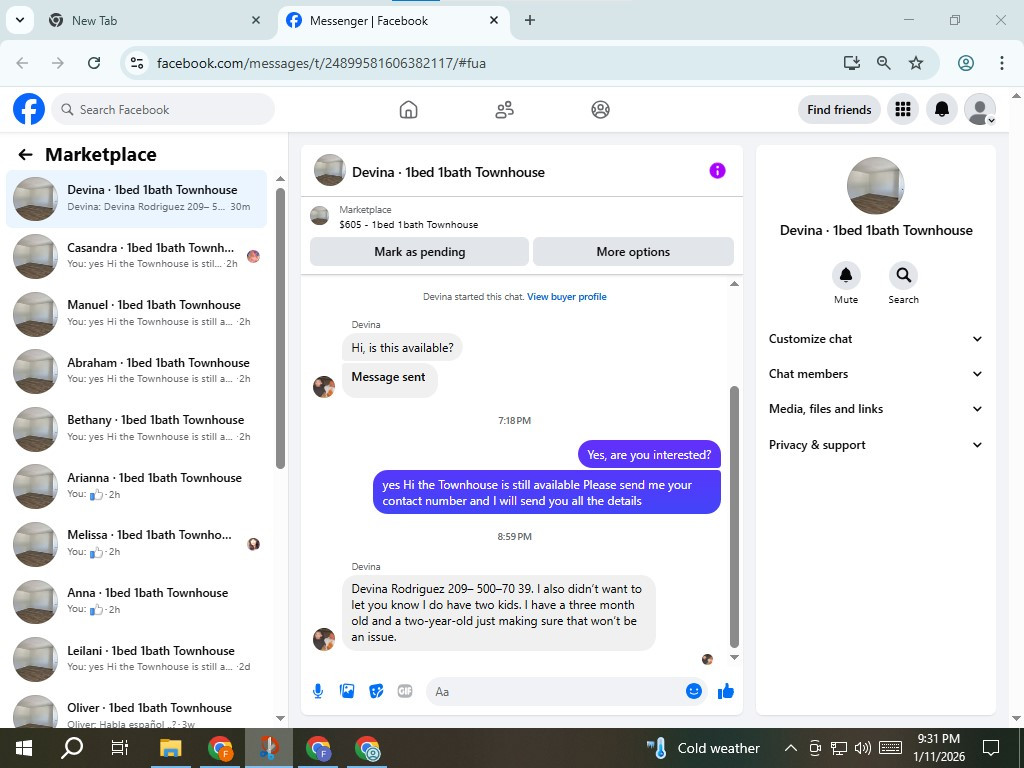The height and width of the screenshot is (768, 1024).
Task: Open the volume control in system tray
Action: click(862, 748)
